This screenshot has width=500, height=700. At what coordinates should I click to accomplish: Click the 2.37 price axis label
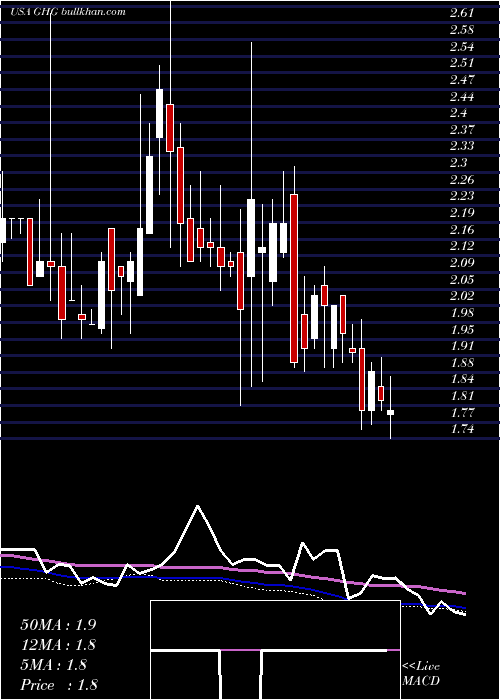pyautogui.click(x=461, y=129)
